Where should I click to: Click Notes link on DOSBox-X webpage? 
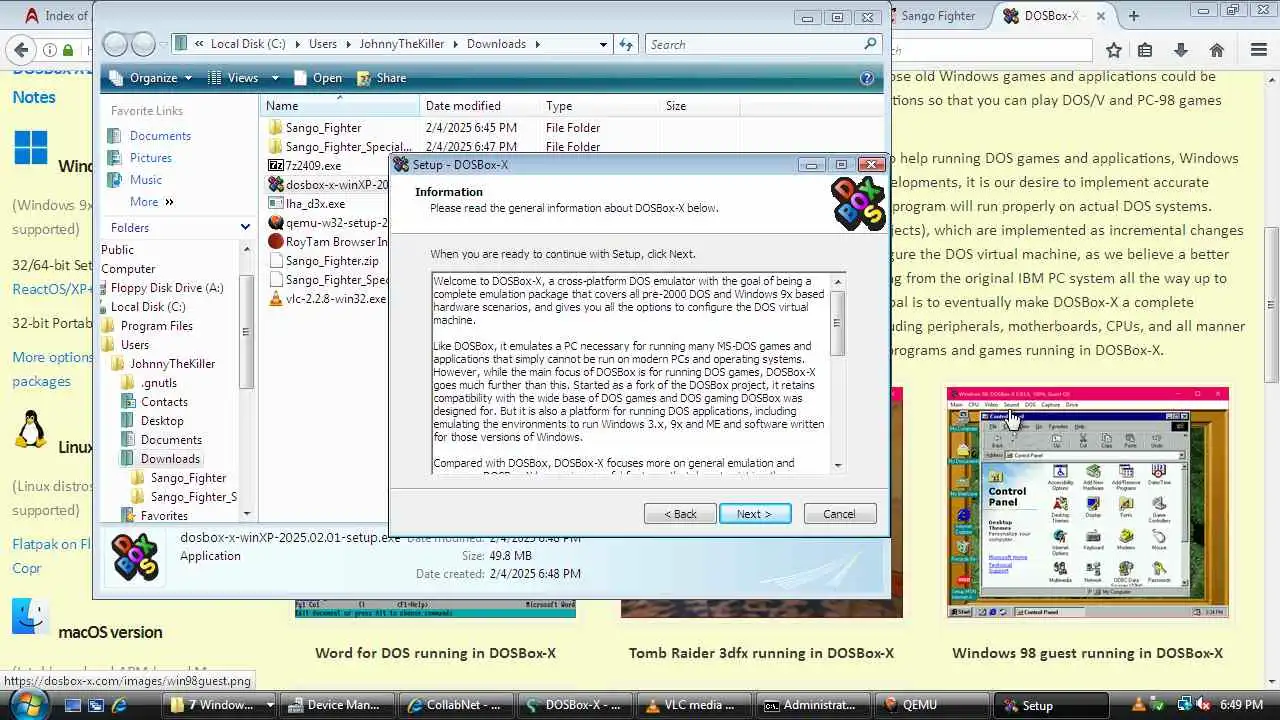click(x=34, y=97)
